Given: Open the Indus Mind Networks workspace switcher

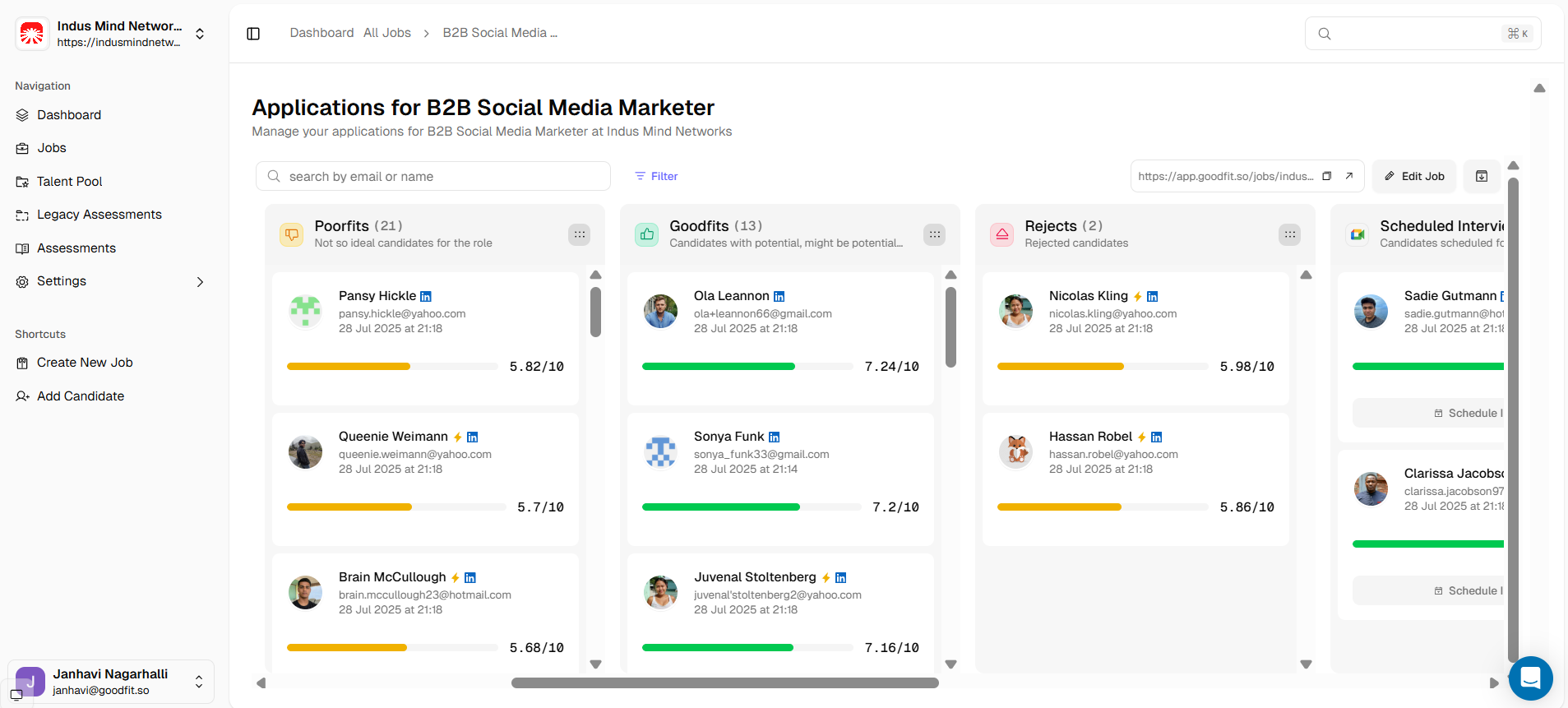Looking at the screenshot, I should [200, 34].
